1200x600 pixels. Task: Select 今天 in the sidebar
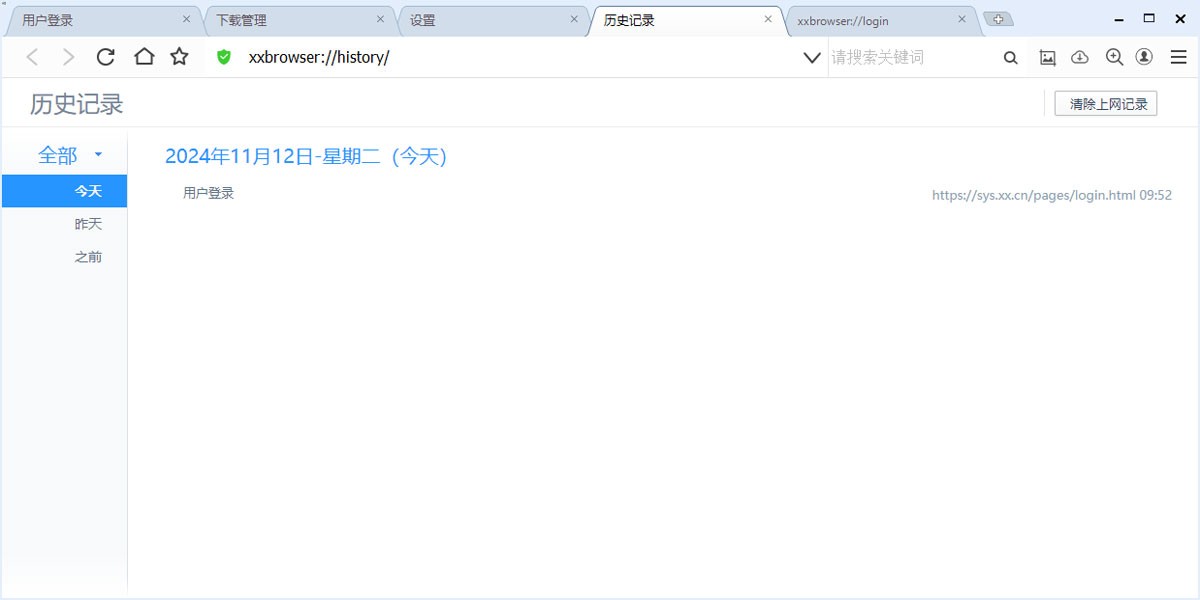point(64,191)
